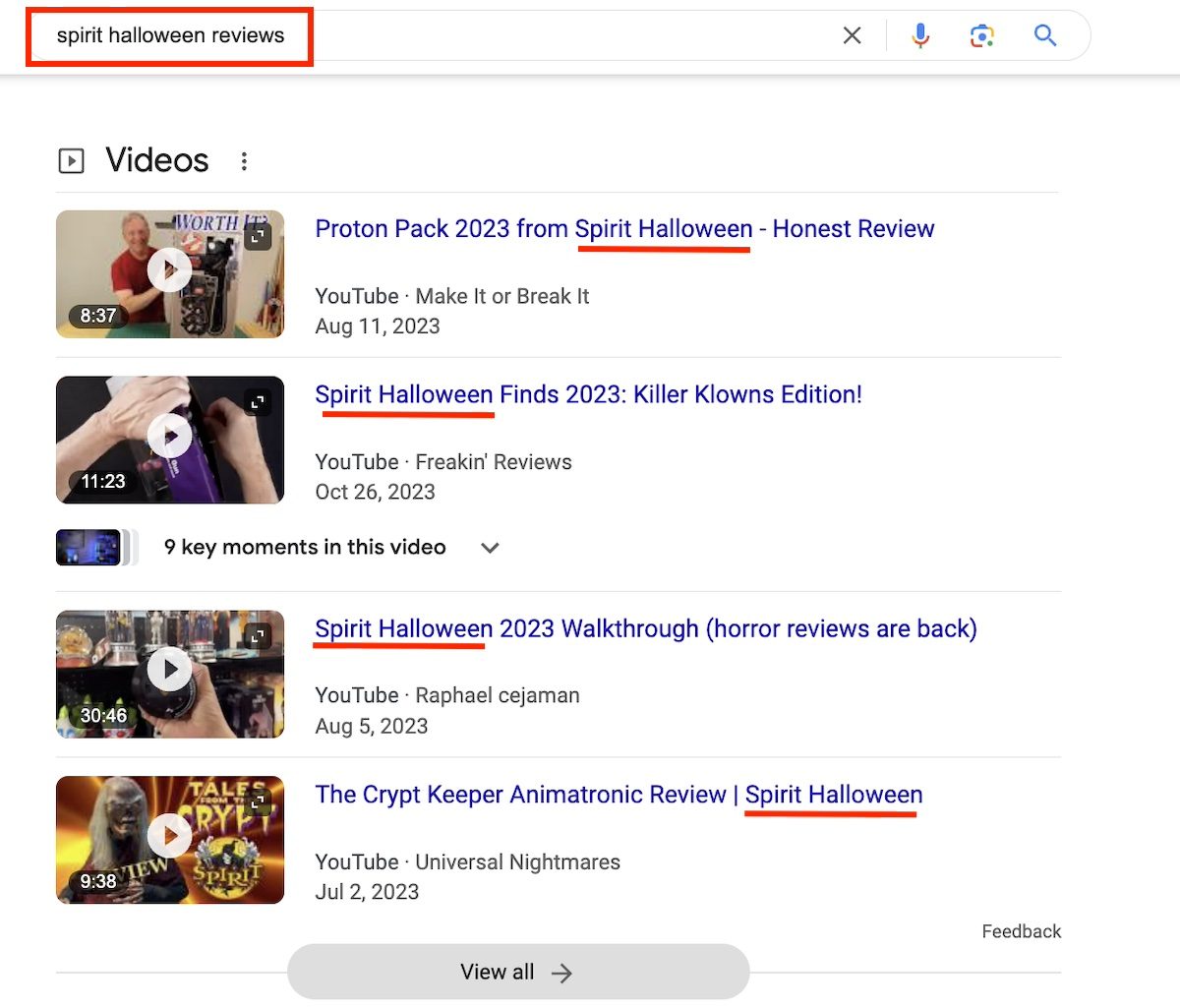Screen dimensions: 1180x1008
Task: Expand the Walkthrough thumbnail preview icon
Action: 258,636
